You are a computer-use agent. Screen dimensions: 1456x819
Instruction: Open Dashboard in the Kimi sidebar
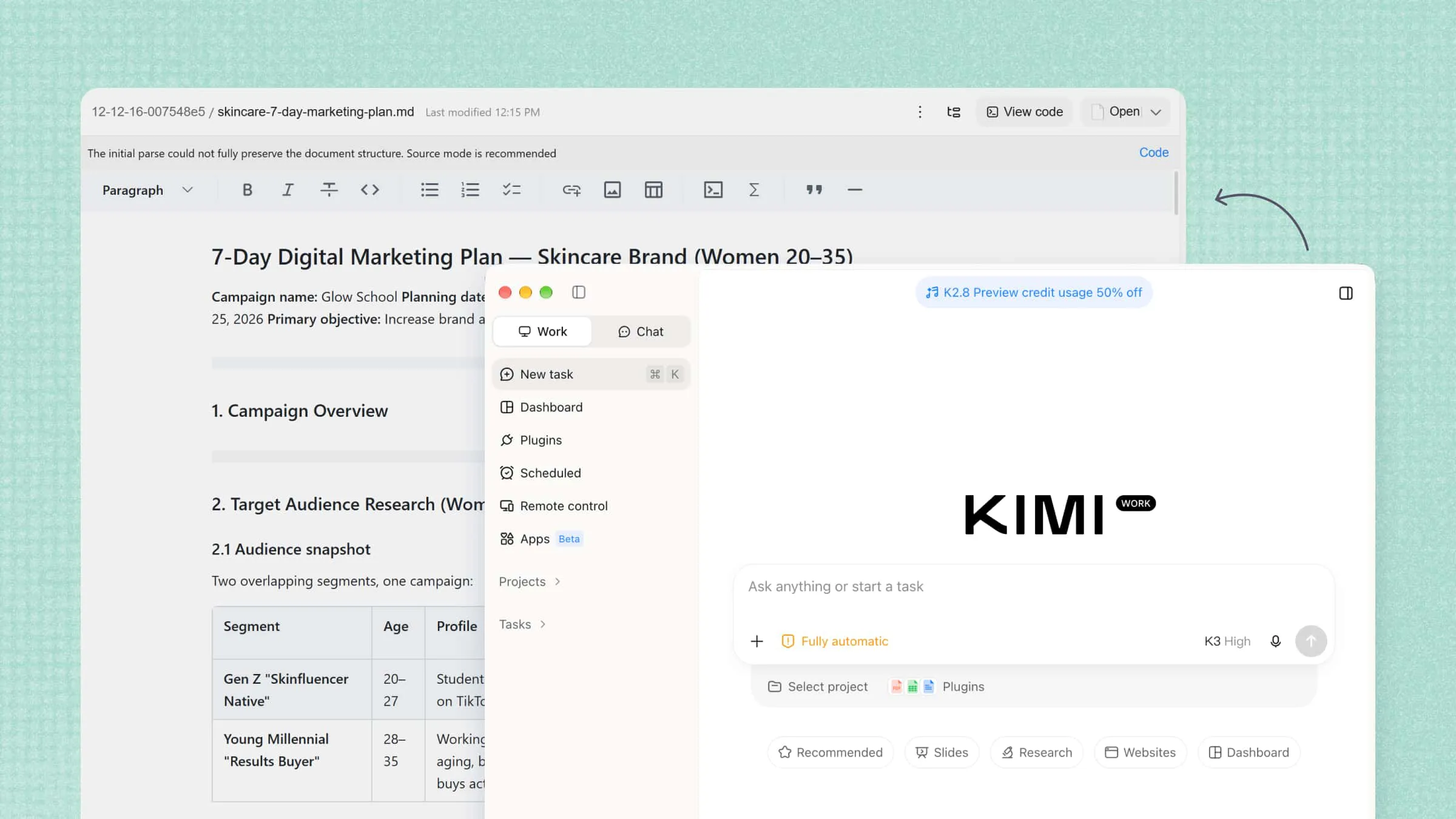point(591,408)
